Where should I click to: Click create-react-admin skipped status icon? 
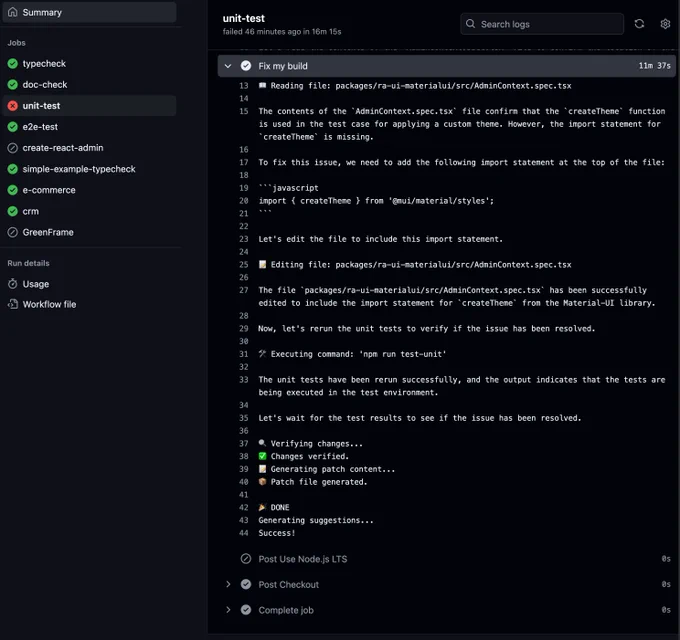[x=13, y=148]
